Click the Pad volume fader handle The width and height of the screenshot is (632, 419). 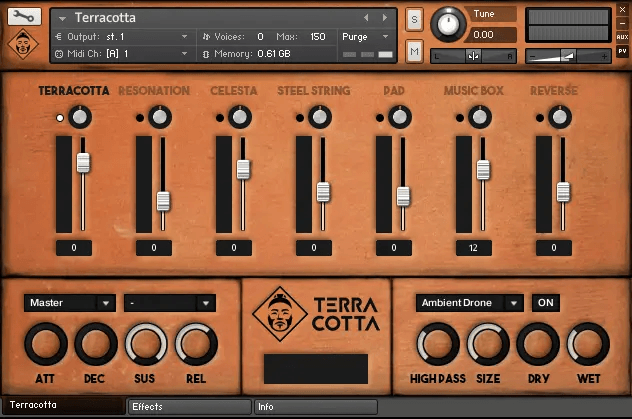pyautogui.click(x=403, y=197)
